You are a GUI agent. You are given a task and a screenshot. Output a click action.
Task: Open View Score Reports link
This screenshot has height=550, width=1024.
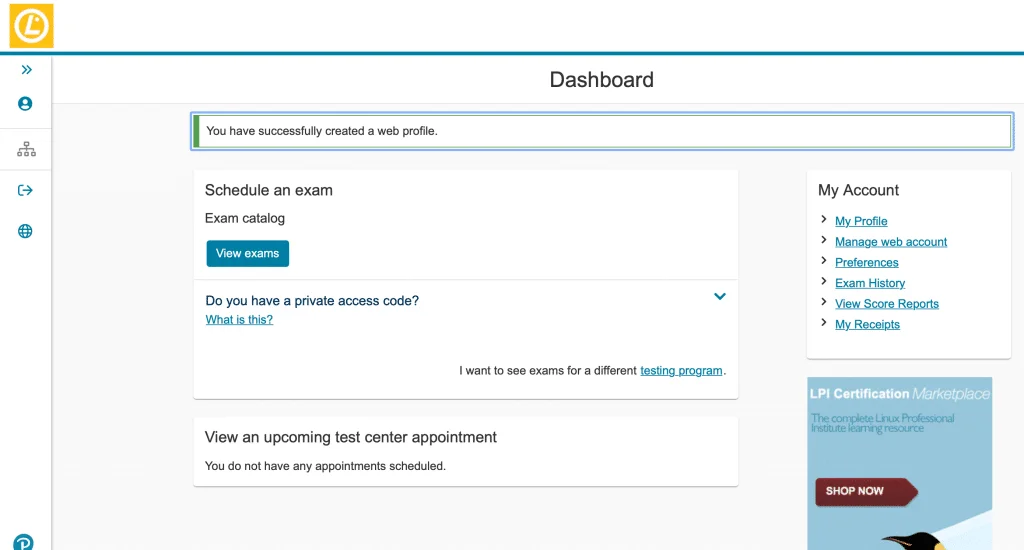[887, 304]
